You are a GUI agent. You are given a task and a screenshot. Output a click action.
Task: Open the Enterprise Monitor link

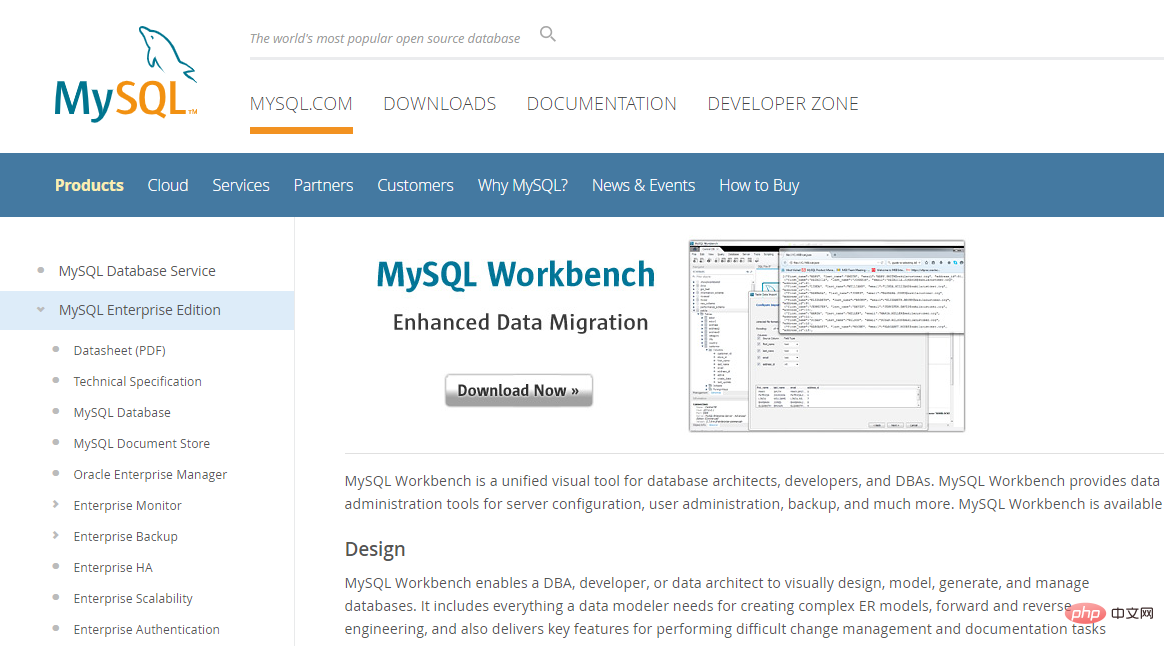pos(127,506)
